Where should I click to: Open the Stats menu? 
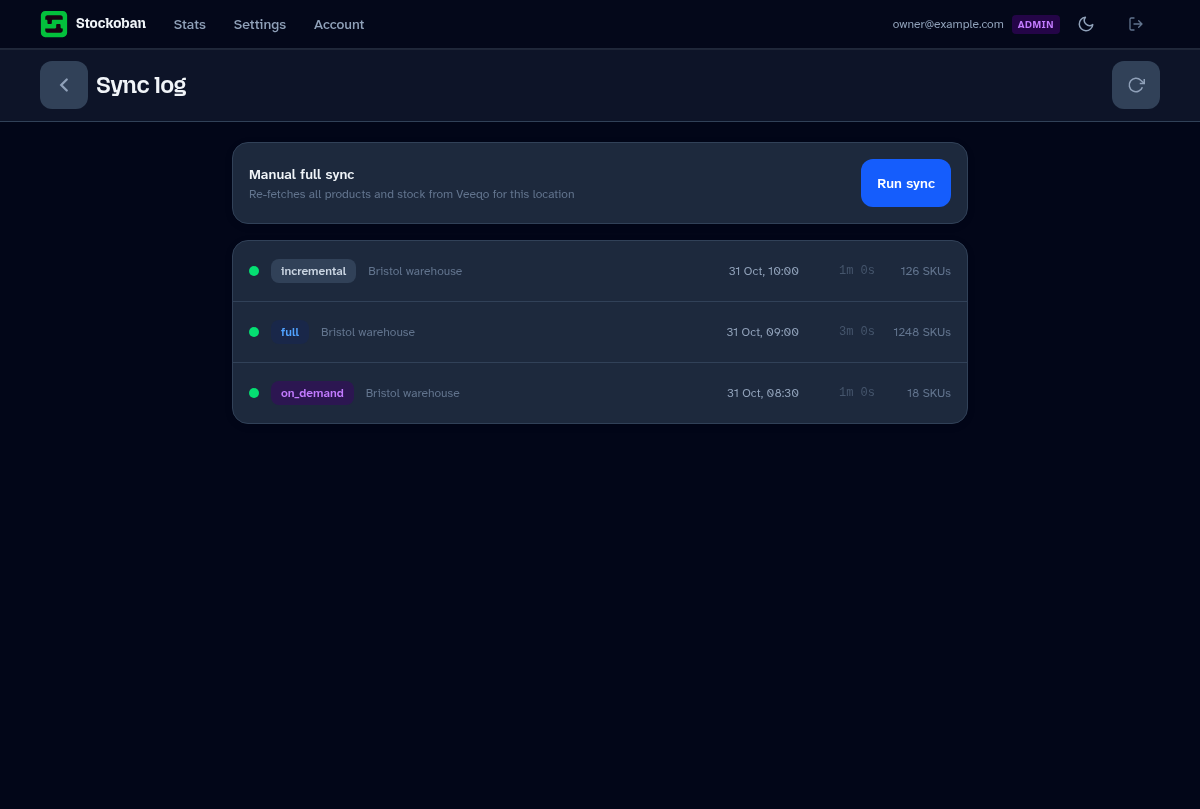[x=189, y=24]
